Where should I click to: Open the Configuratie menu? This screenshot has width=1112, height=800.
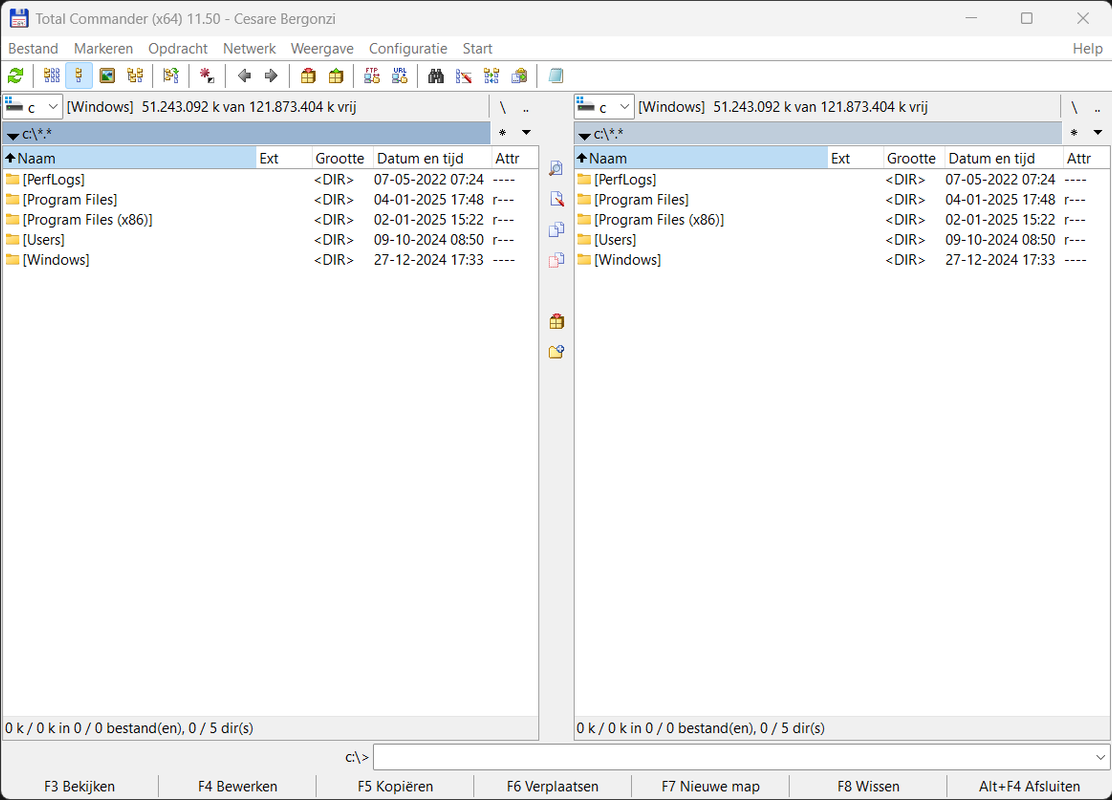(408, 48)
